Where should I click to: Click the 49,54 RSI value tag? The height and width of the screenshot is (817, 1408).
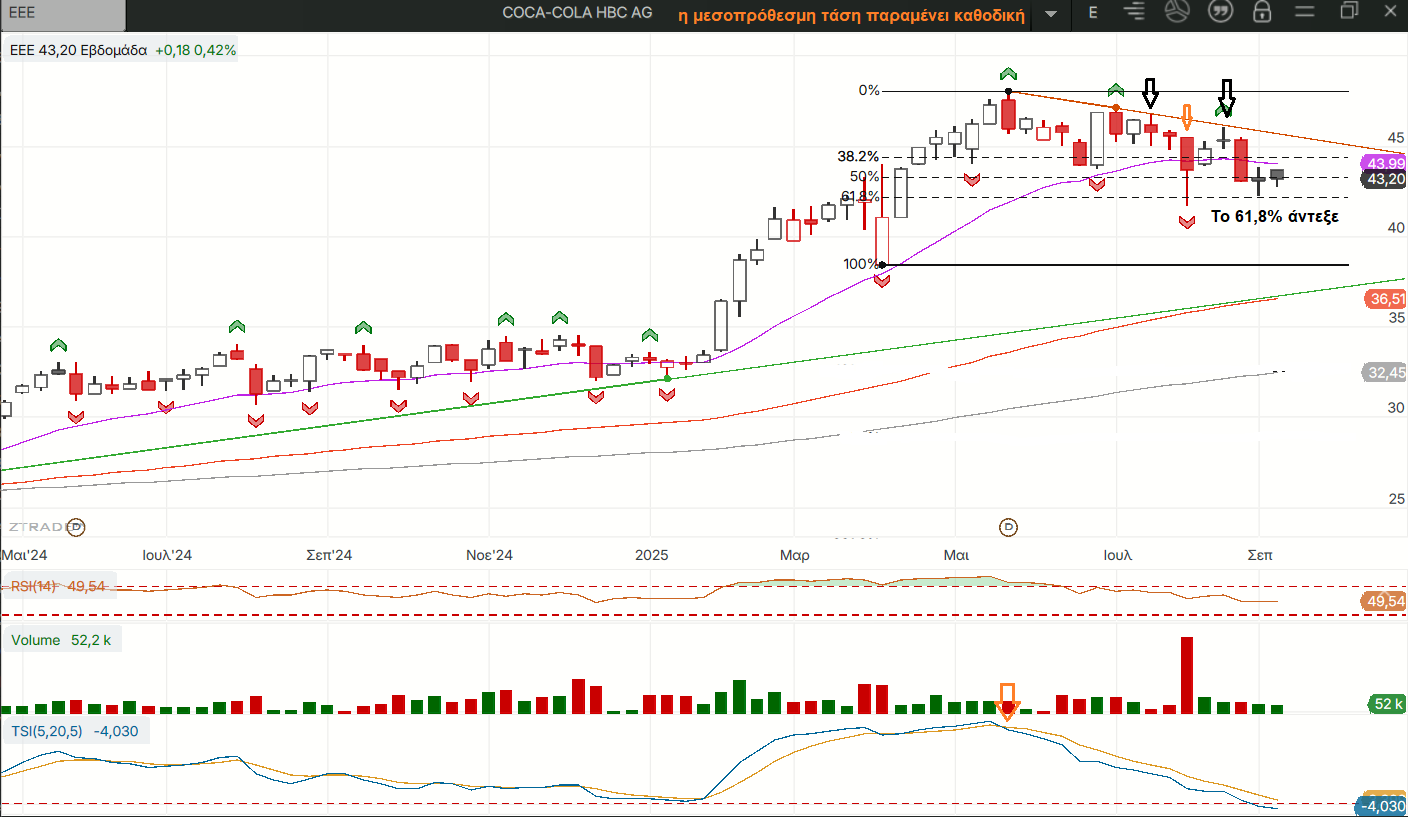click(1385, 601)
